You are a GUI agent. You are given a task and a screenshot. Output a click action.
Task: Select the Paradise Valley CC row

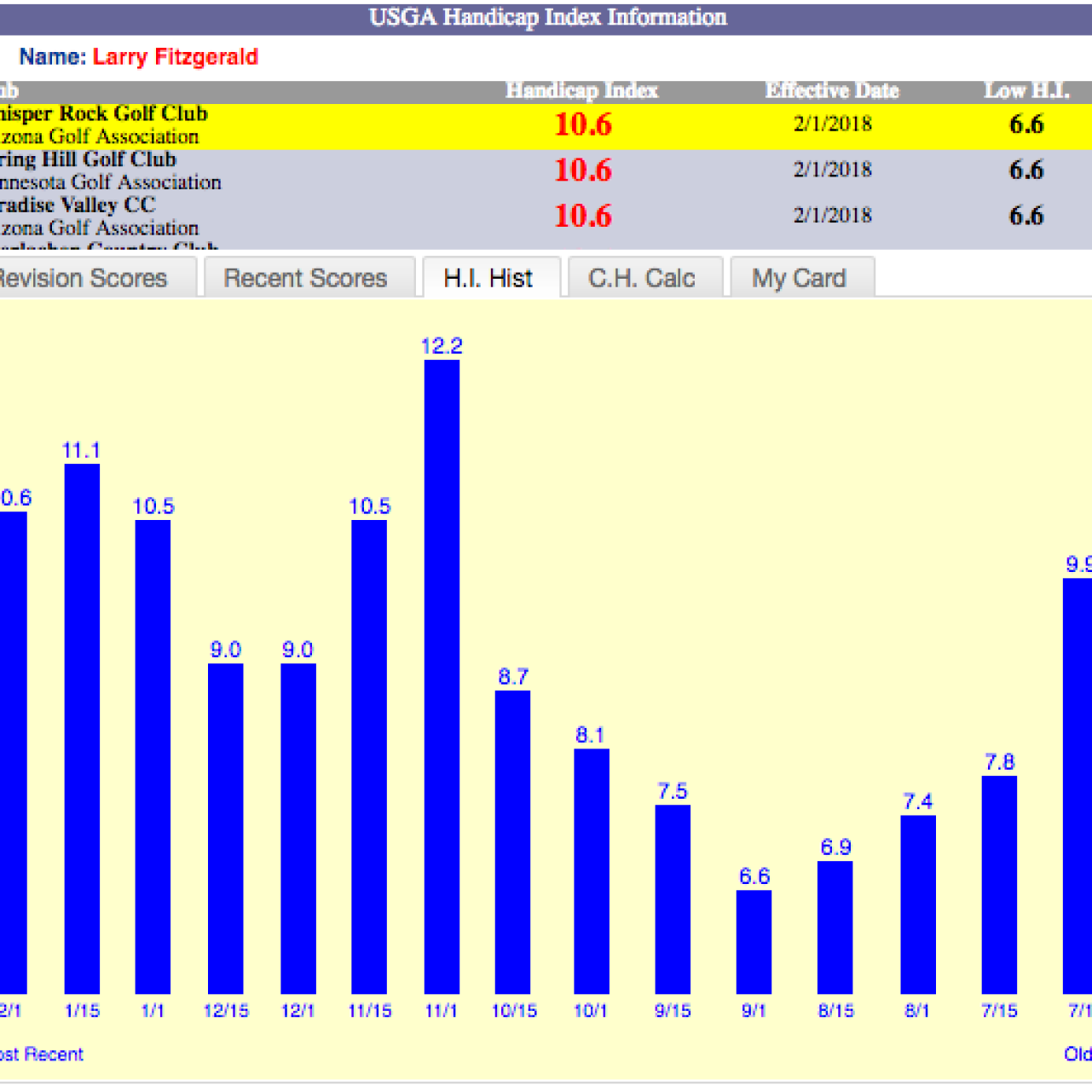[x=546, y=217]
